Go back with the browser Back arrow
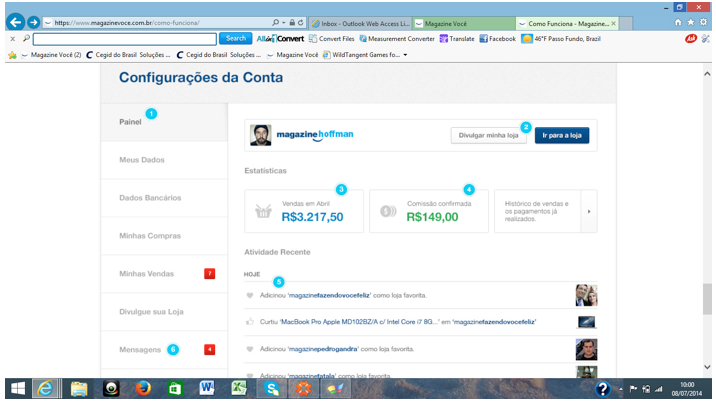The image size is (716, 404). [x=16, y=22]
